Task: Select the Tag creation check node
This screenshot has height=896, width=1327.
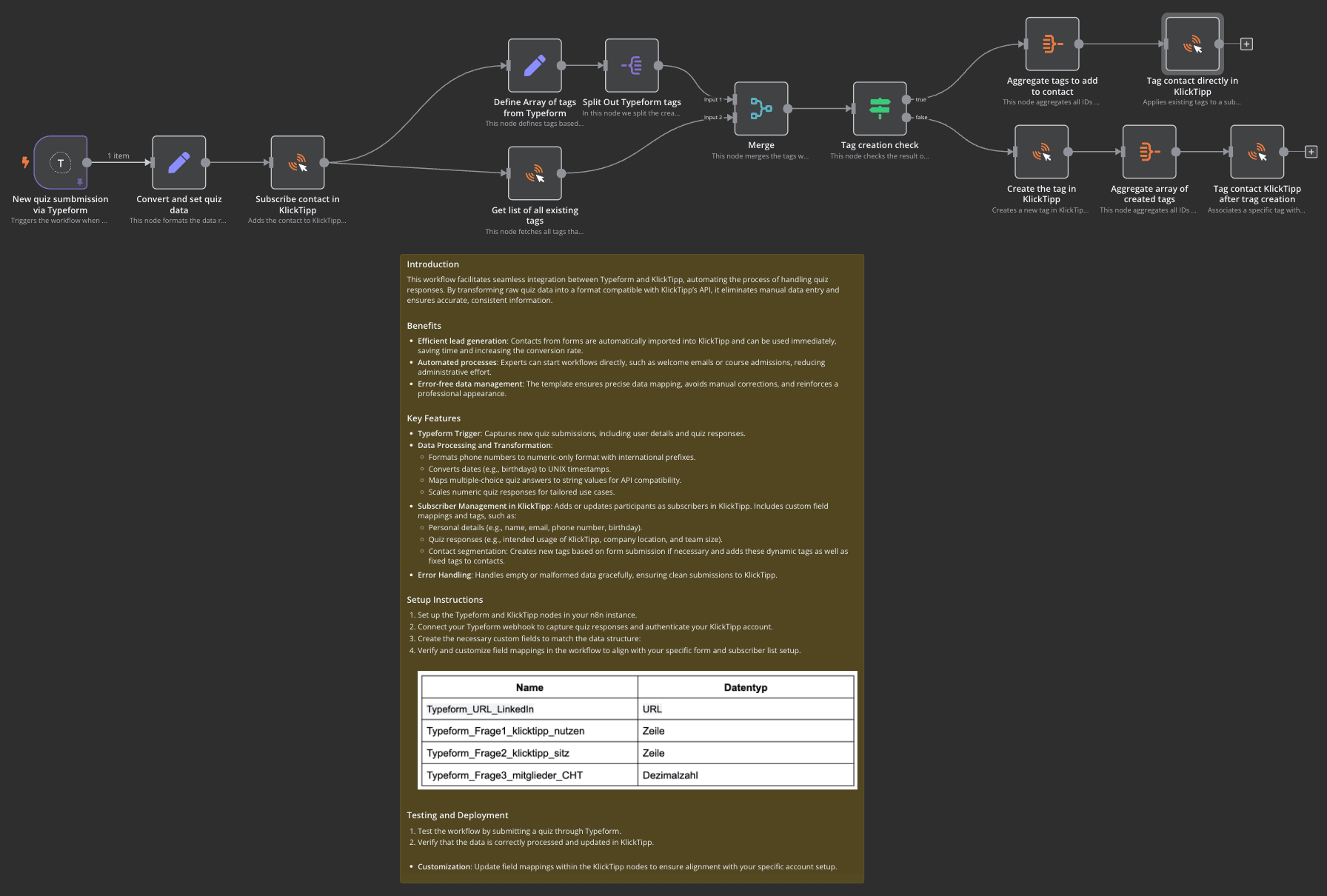Action: (880, 108)
